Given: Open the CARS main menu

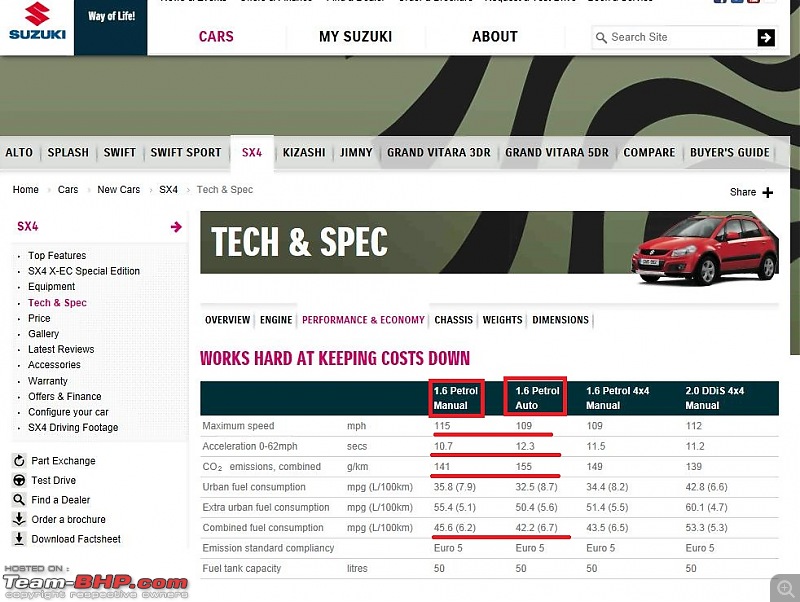Looking at the screenshot, I should [216, 37].
